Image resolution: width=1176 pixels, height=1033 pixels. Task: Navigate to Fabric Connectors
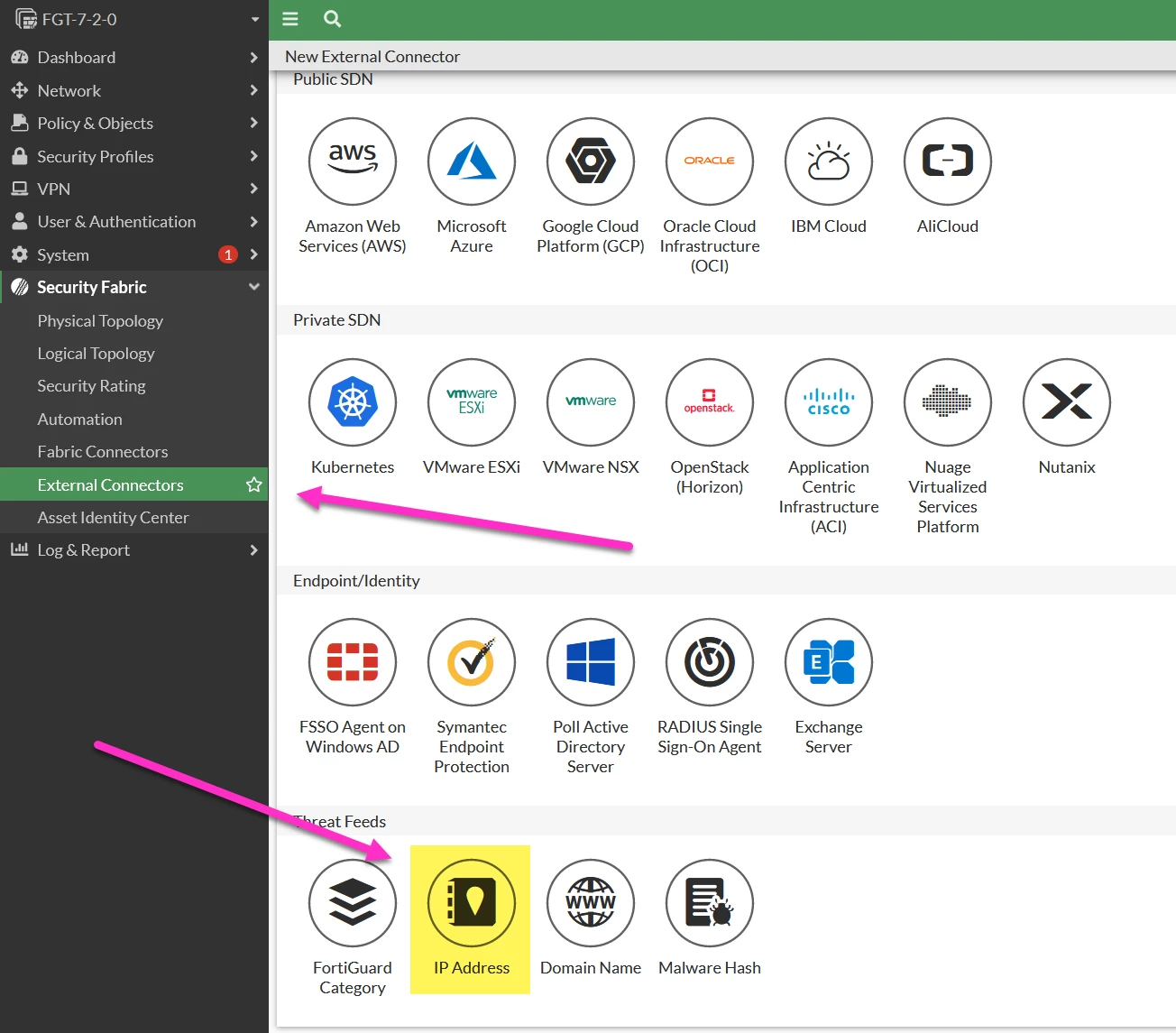[x=103, y=452]
